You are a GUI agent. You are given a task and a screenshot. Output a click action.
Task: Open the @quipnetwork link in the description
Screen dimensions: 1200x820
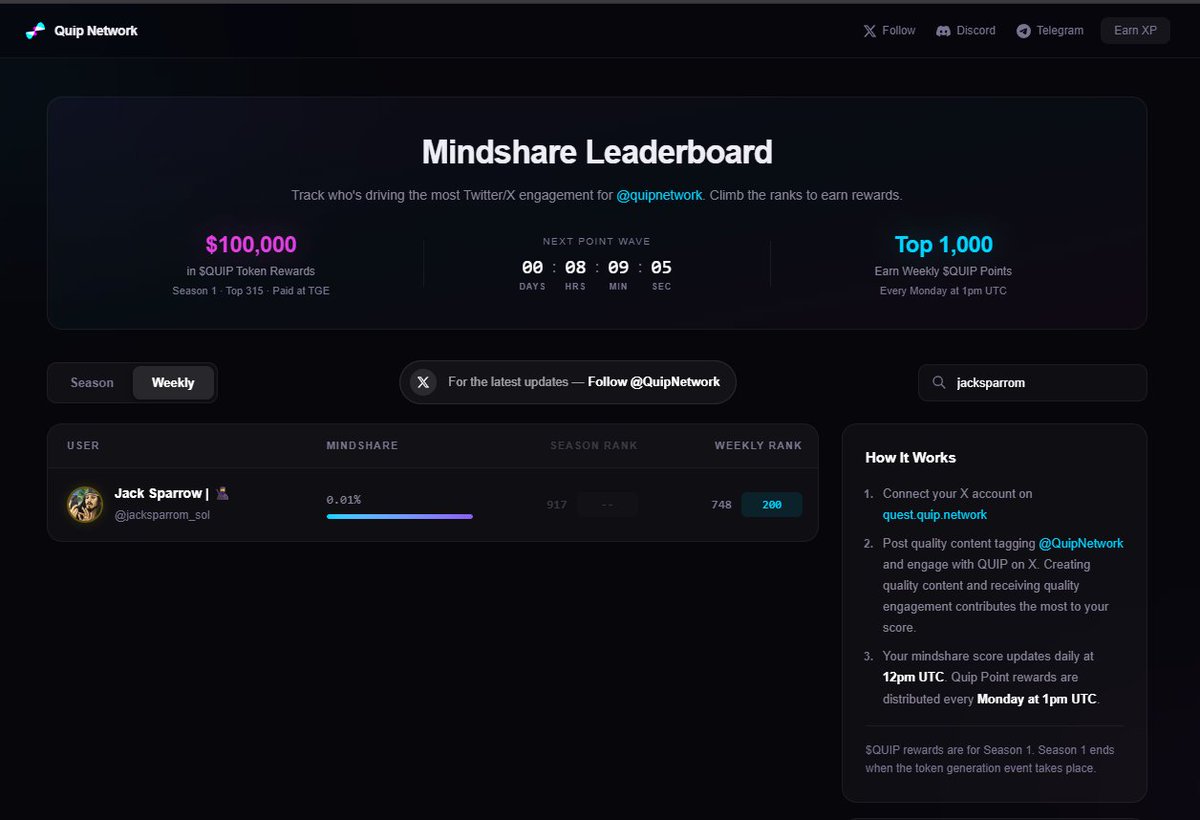pos(659,195)
